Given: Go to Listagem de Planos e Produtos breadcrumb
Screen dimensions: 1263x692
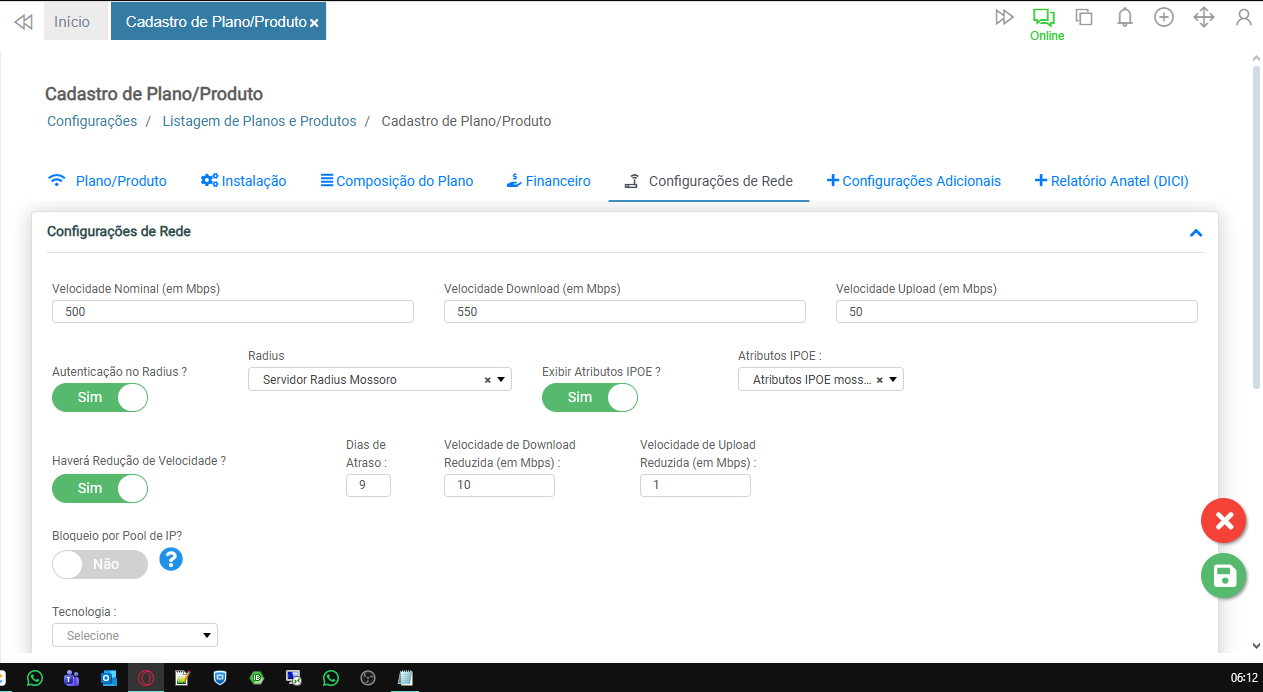Looking at the screenshot, I should coord(259,121).
